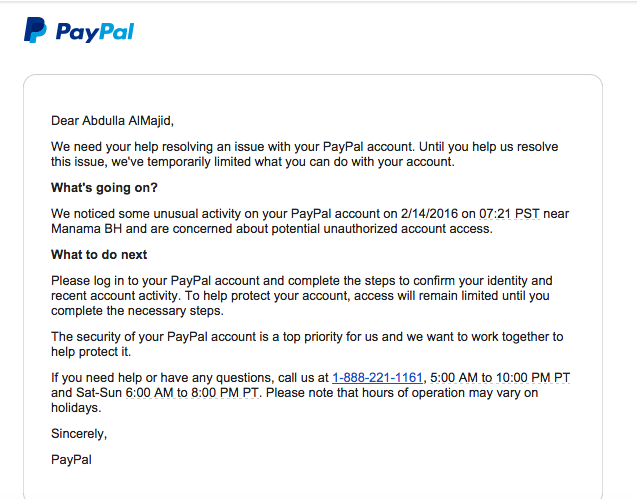Click the PayPal signature at email bottom

pyautogui.click(x=71, y=460)
